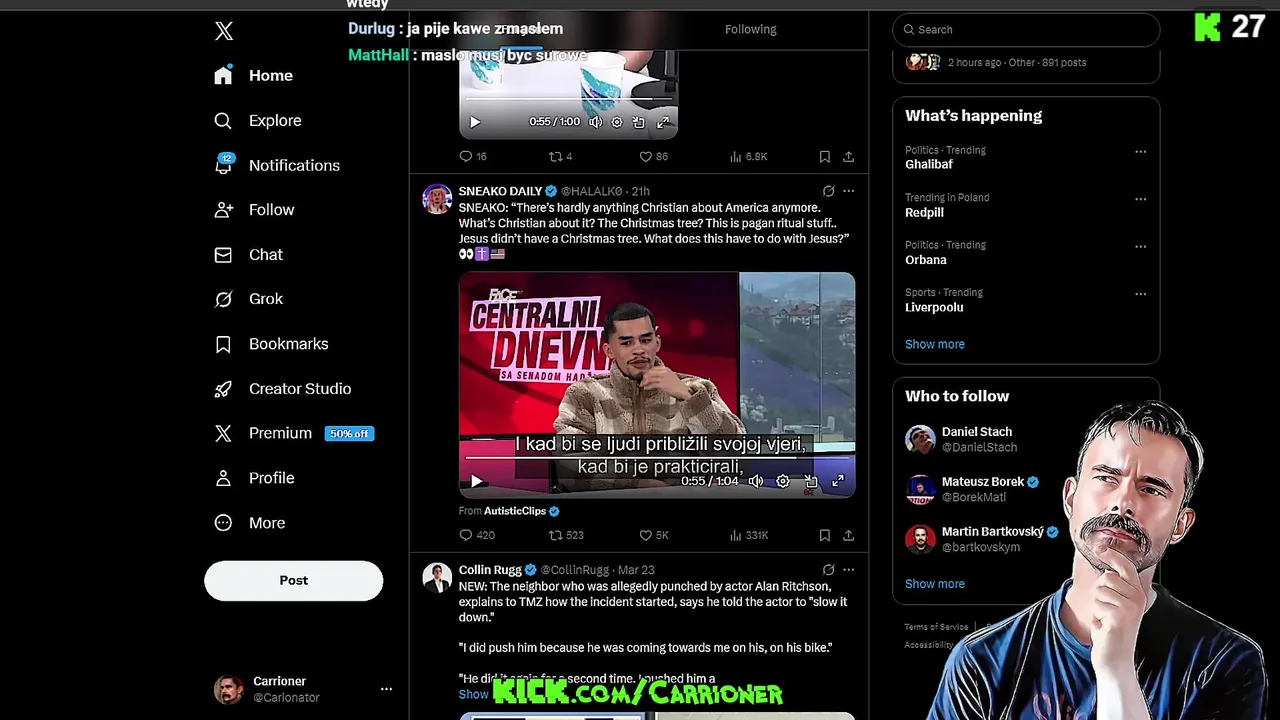Open Mateusz Borek suggested profile
The width and height of the screenshot is (1280, 720).
(x=983, y=482)
